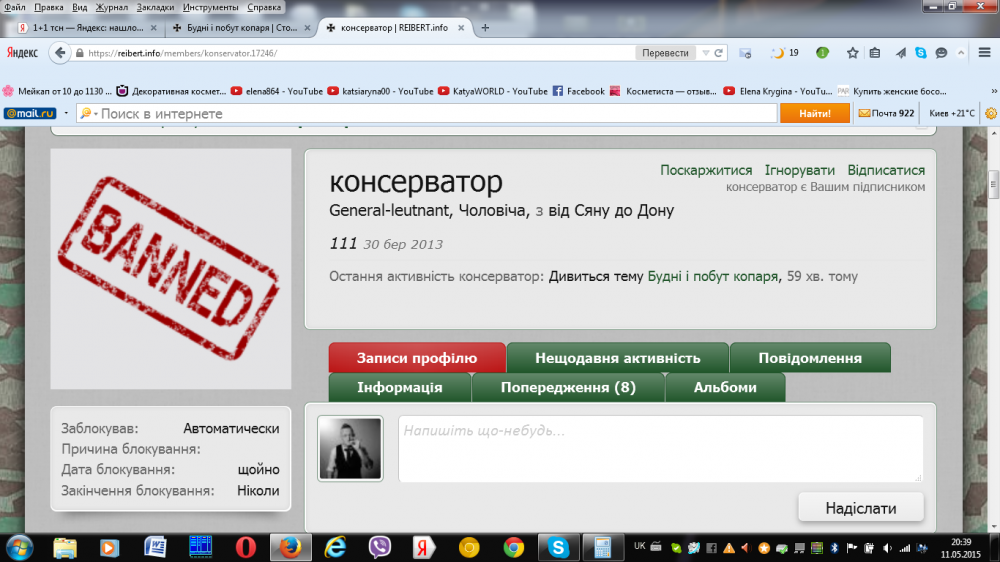Collapse the toolbar icons with up arrow

[961, 53]
